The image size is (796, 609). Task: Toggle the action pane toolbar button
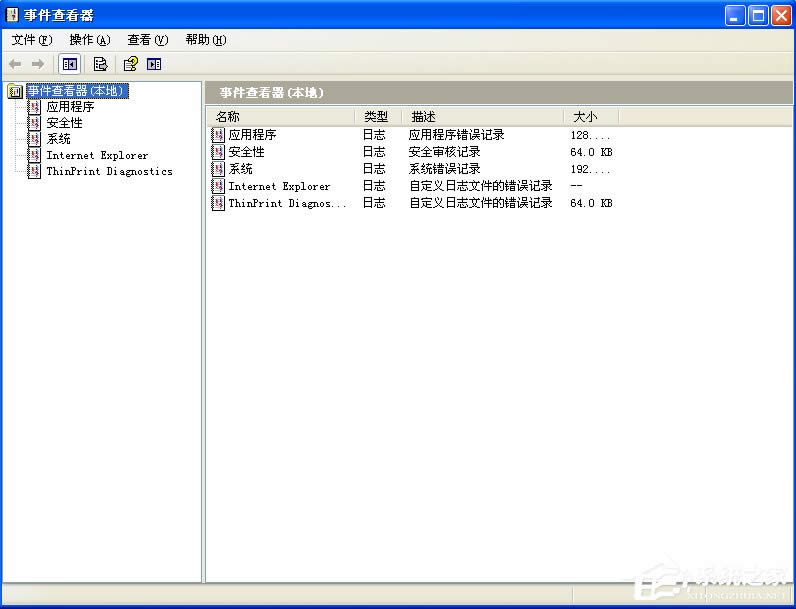tap(154, 64)
